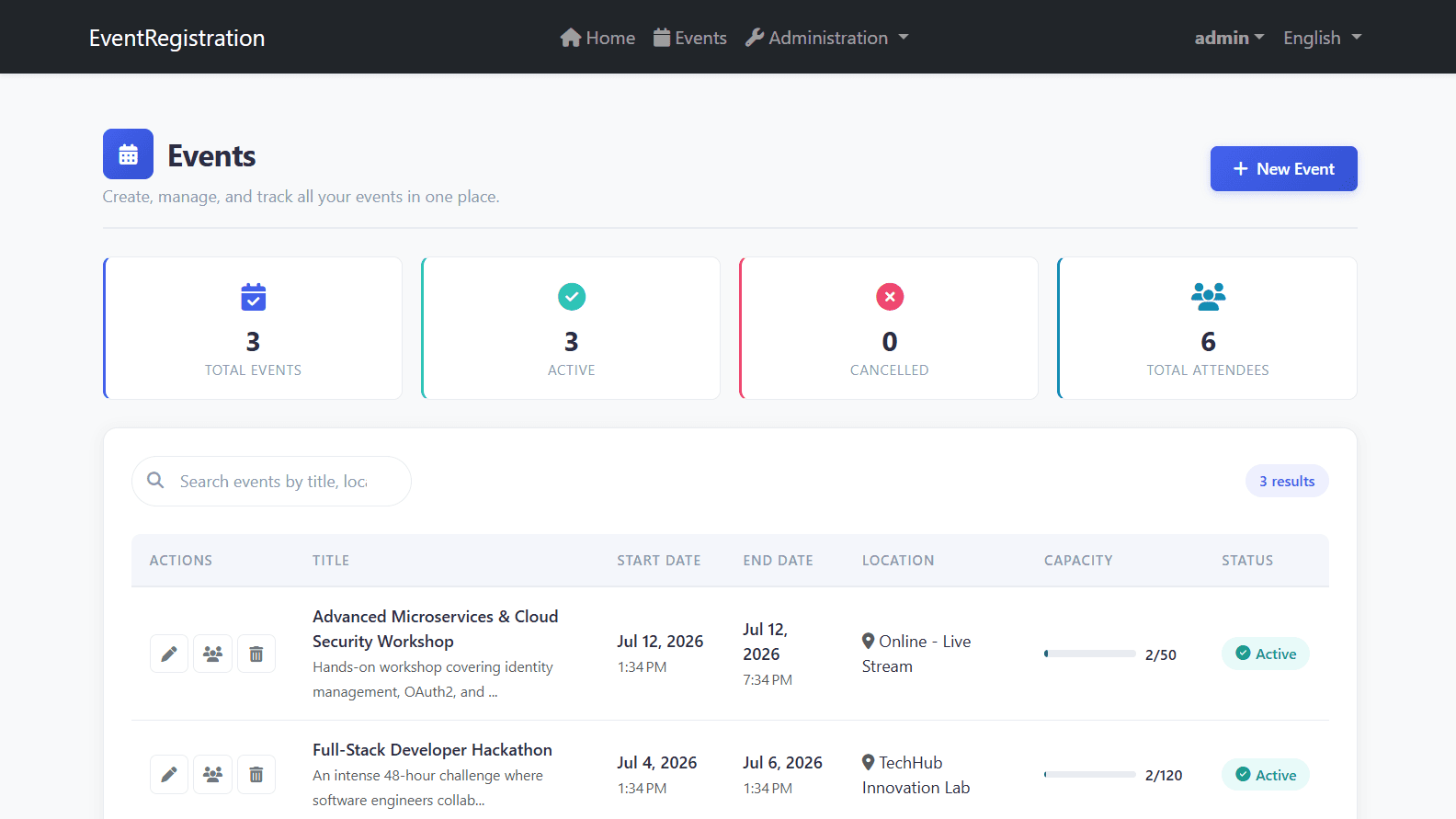Click the EventRegistration brand link
Image resolution: width=1456 pixels, height=819 pixels.
[x=177, y=38]
